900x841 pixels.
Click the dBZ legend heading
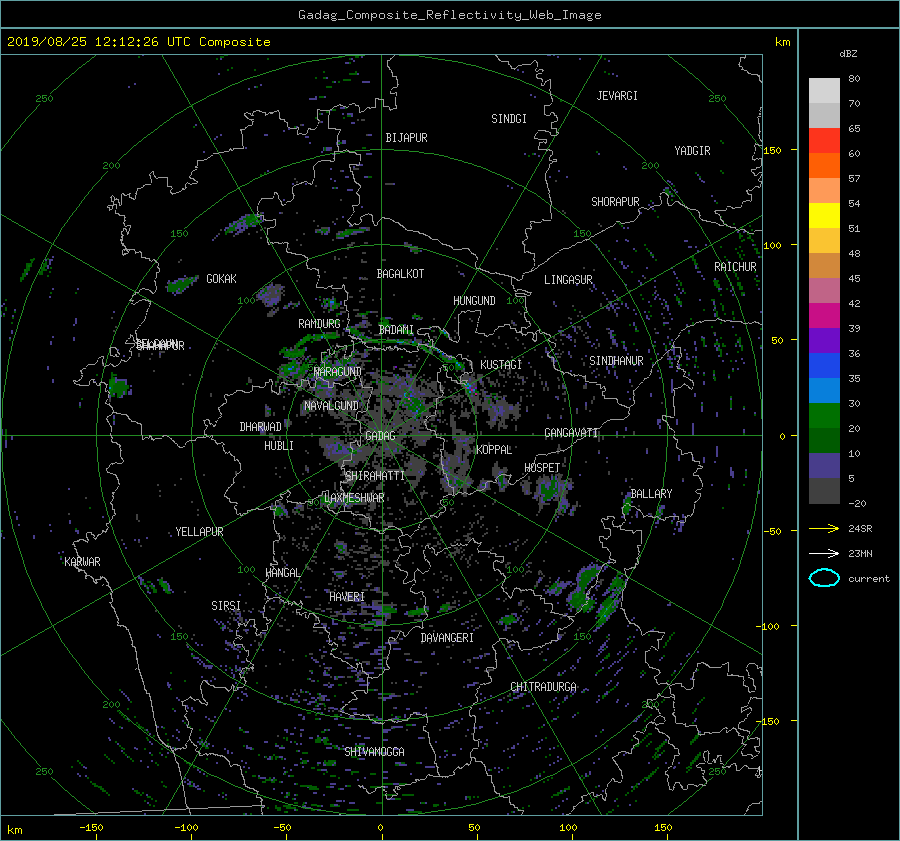[848, 54]
